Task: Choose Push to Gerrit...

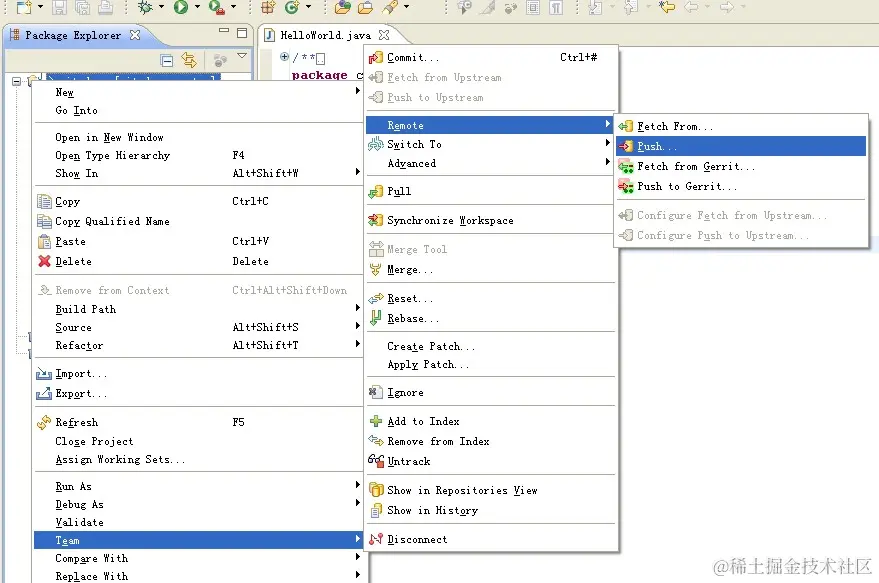Action: coord(741,186)
